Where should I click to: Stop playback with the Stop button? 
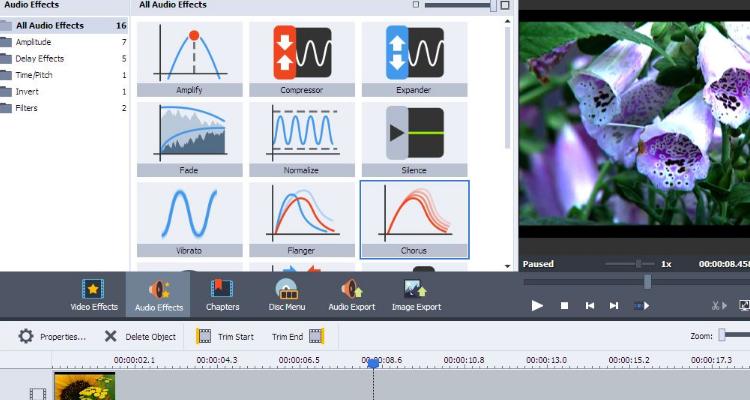pos(564,306)
